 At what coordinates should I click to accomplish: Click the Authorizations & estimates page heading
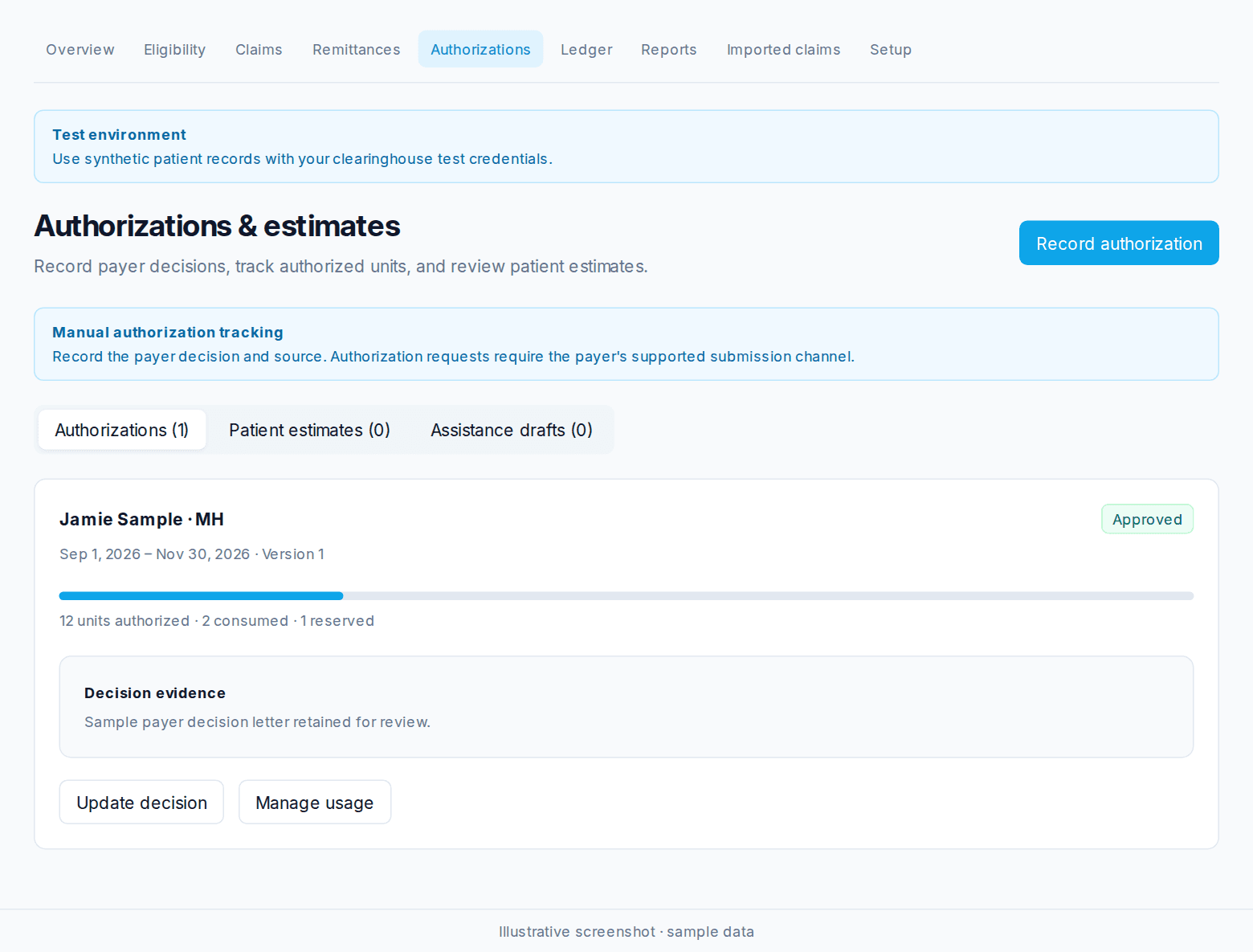coord(217,227)
